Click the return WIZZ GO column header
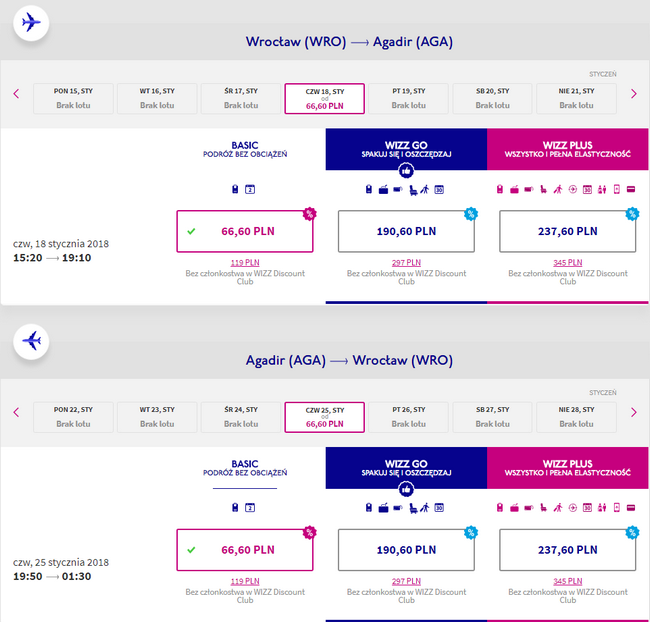This screenshot has height=622, width=650. 406,468
